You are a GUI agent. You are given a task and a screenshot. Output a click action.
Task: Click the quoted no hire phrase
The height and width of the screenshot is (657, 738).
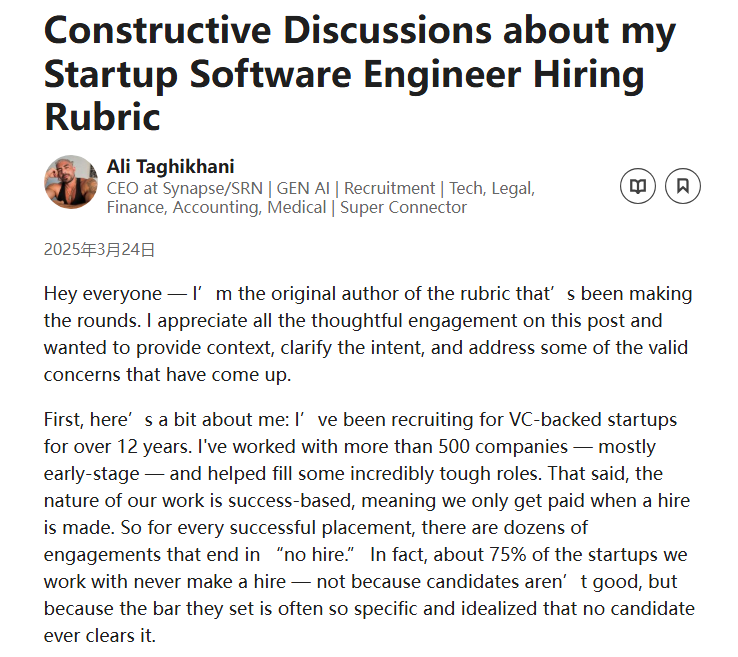click(316, 555)
